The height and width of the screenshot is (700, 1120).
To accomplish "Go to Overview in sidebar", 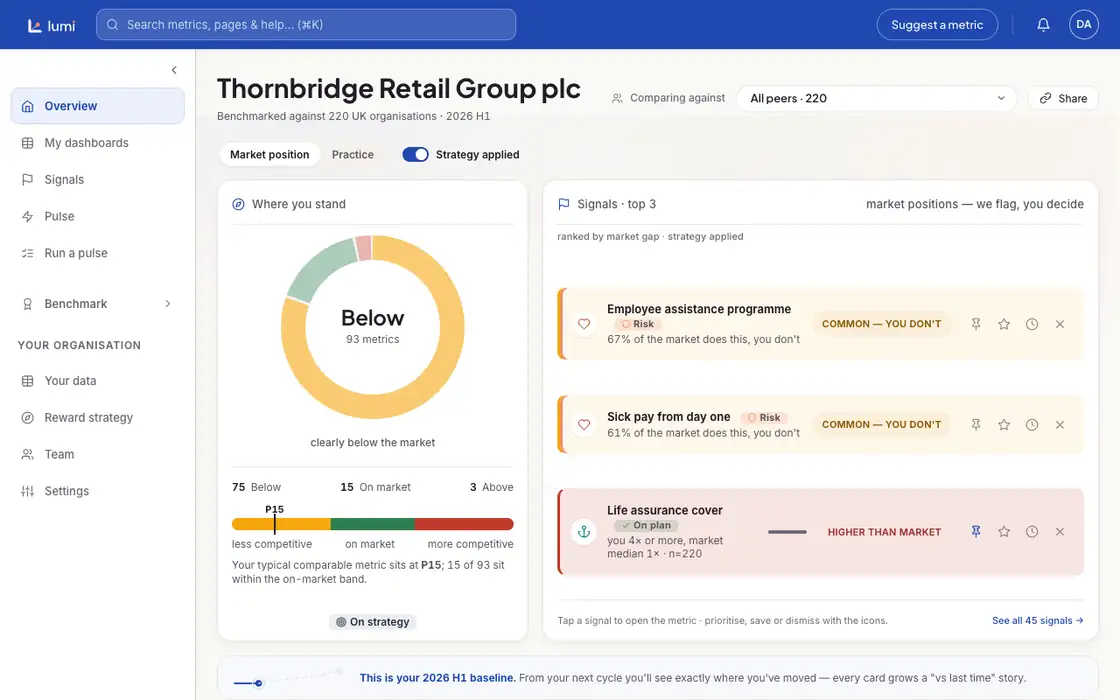I will point(97,106).
